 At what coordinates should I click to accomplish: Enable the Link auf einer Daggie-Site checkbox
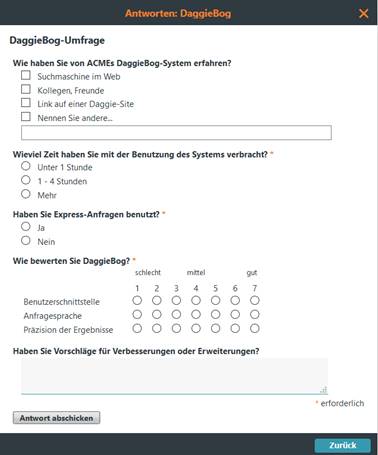tap(26, 103)
